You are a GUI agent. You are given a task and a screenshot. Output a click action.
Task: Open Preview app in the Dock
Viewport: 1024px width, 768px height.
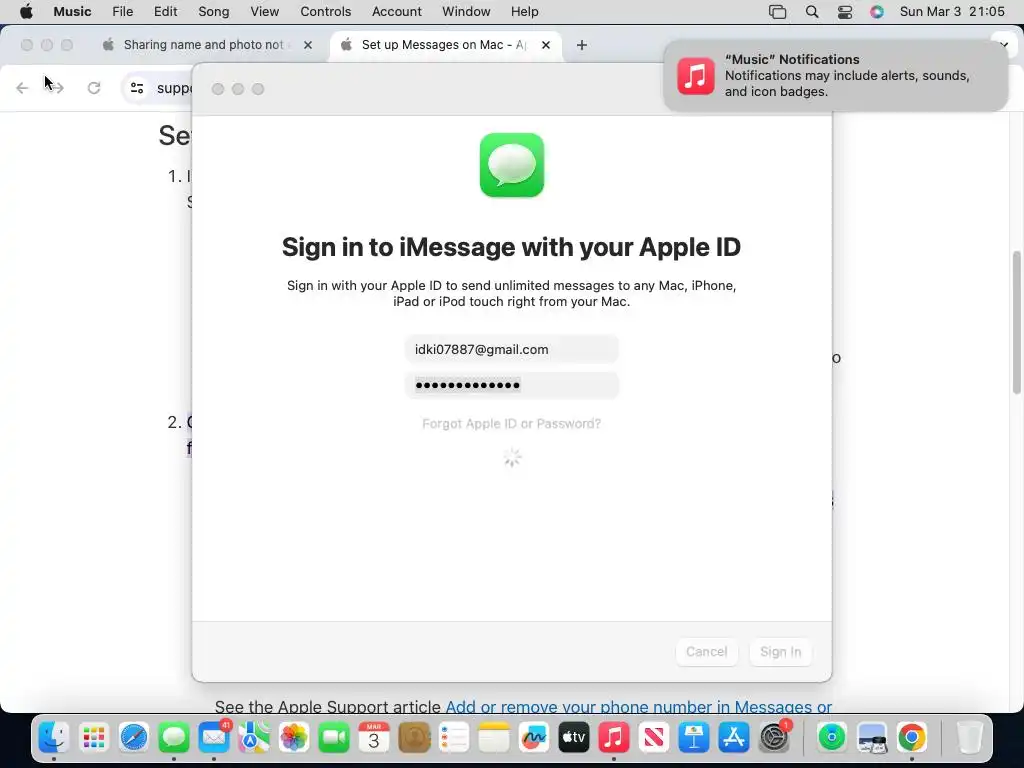click(872, 737)
